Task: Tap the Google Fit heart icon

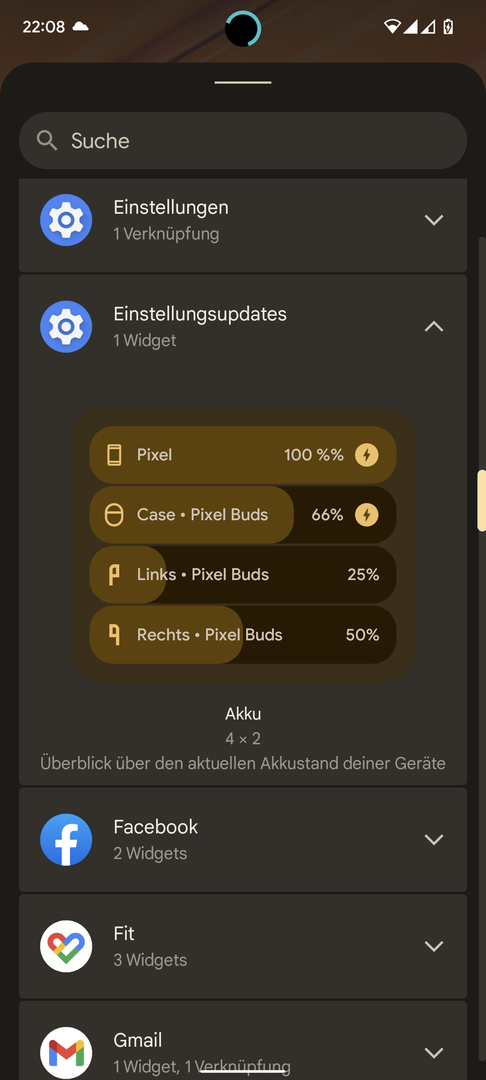Action: tap(66, 946)
